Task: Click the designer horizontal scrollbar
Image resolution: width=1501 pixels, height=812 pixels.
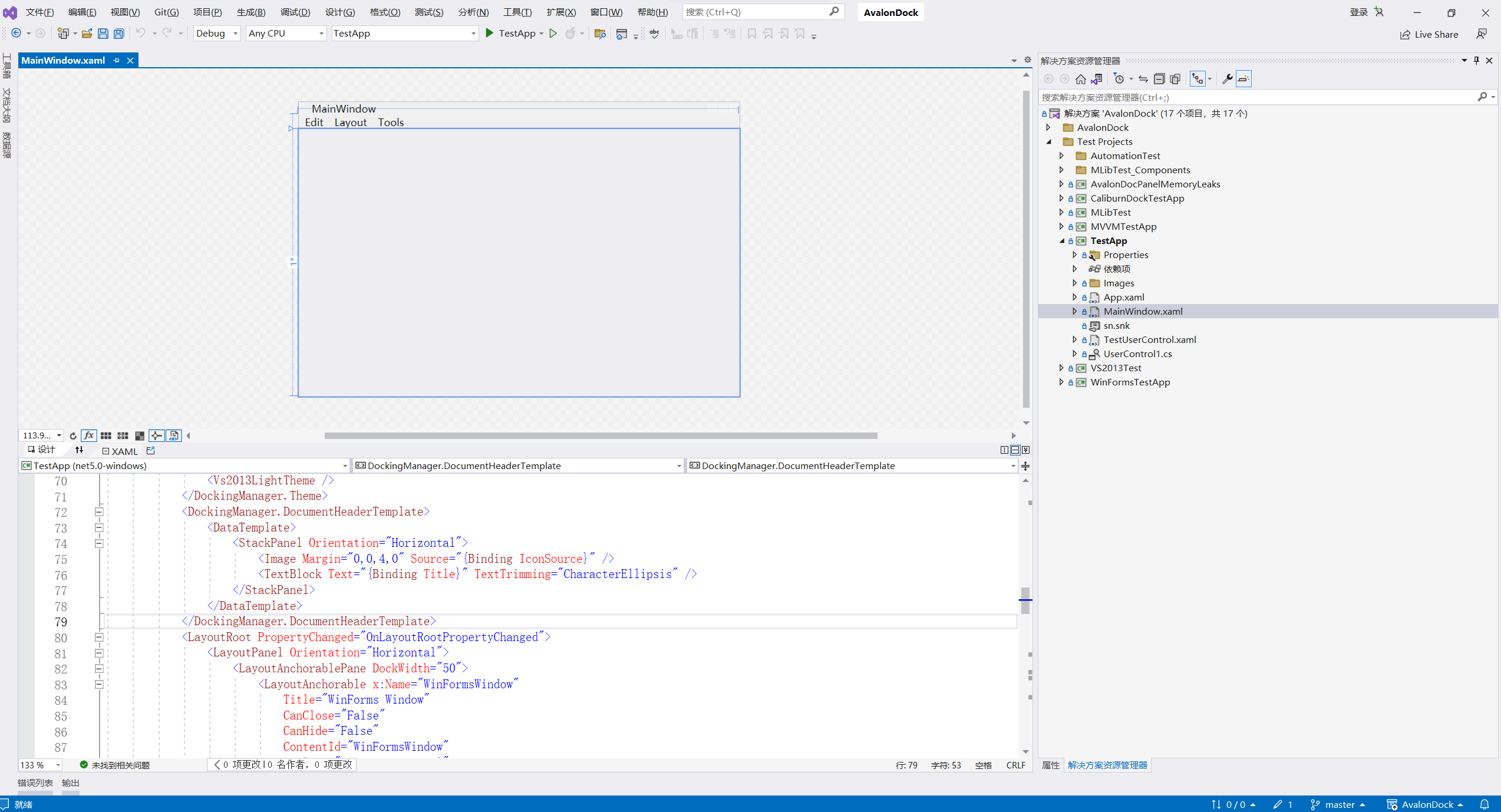Action: 600,436
